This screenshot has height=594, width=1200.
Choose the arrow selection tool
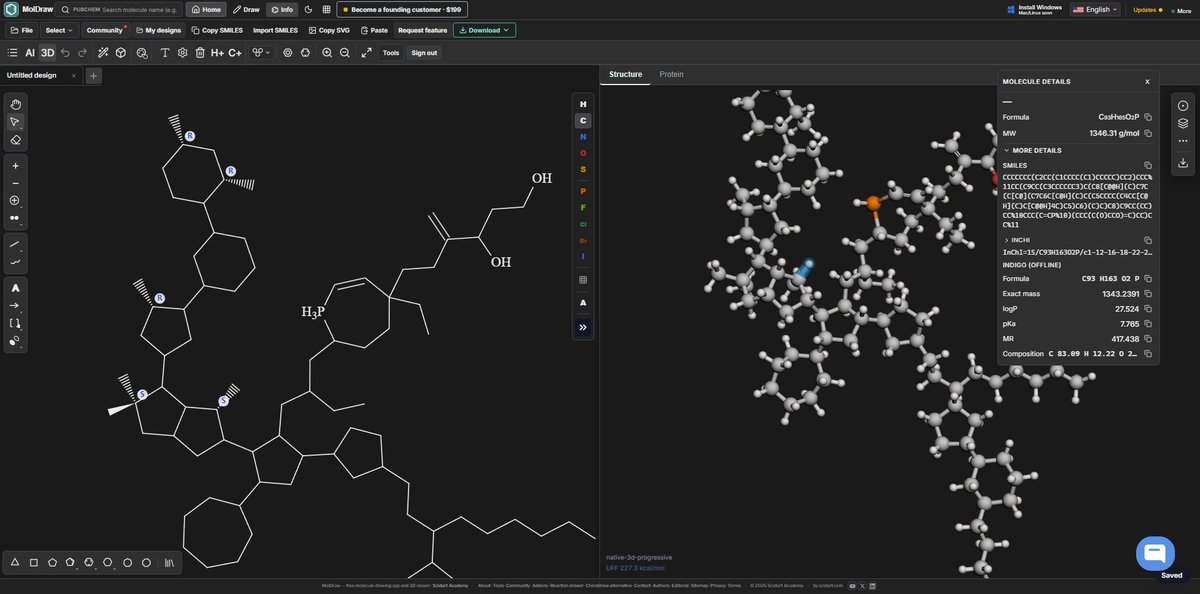tap(15, 122)
